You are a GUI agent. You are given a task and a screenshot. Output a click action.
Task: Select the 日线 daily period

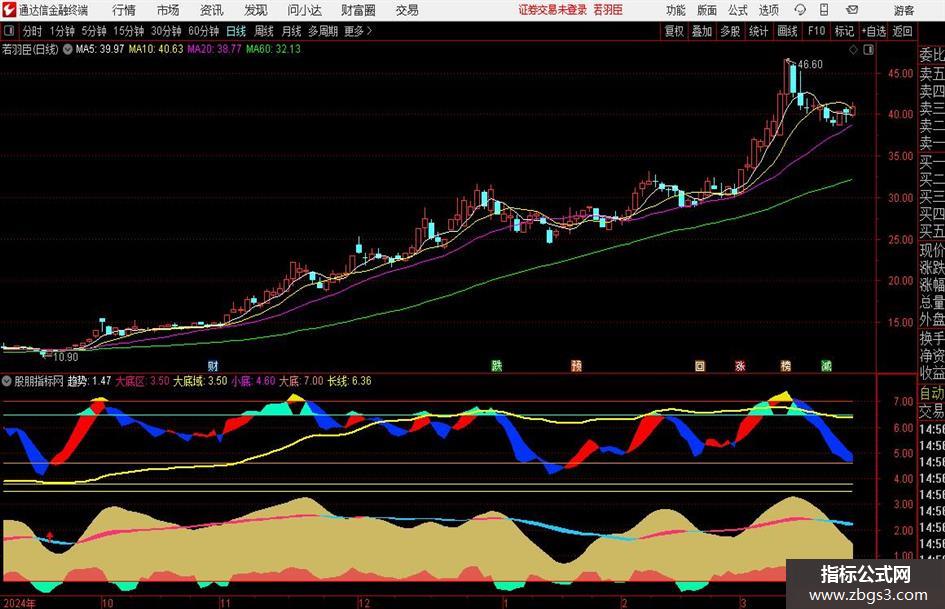pyautogui.click(x=236, y=31)
